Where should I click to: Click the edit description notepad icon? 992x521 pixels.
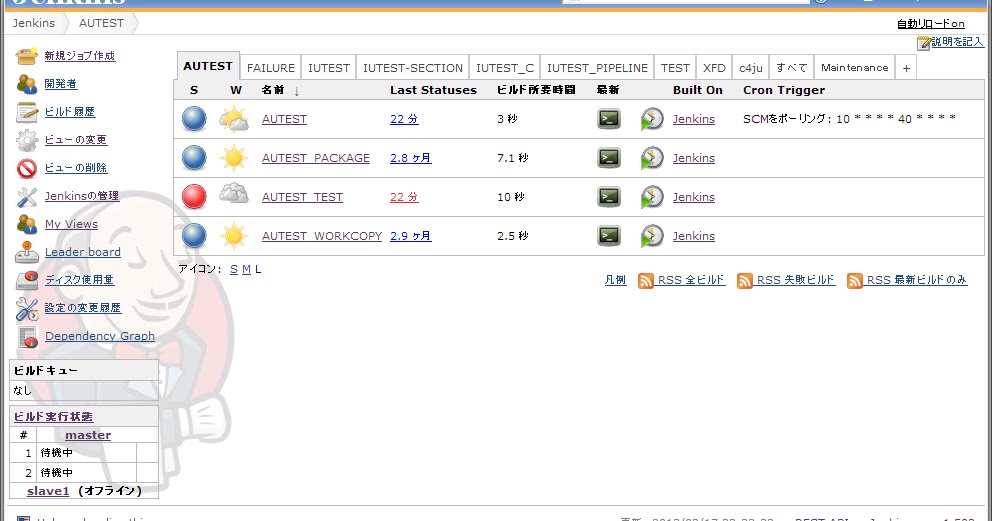(924, 43)
